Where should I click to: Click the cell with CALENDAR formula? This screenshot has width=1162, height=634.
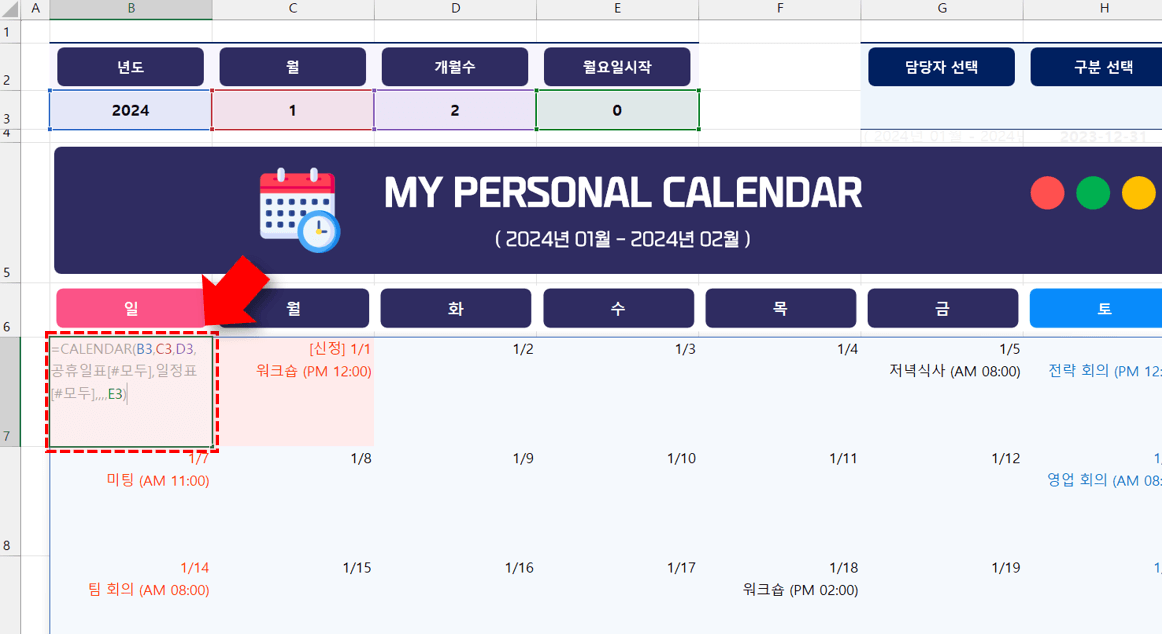coord(131,392)
